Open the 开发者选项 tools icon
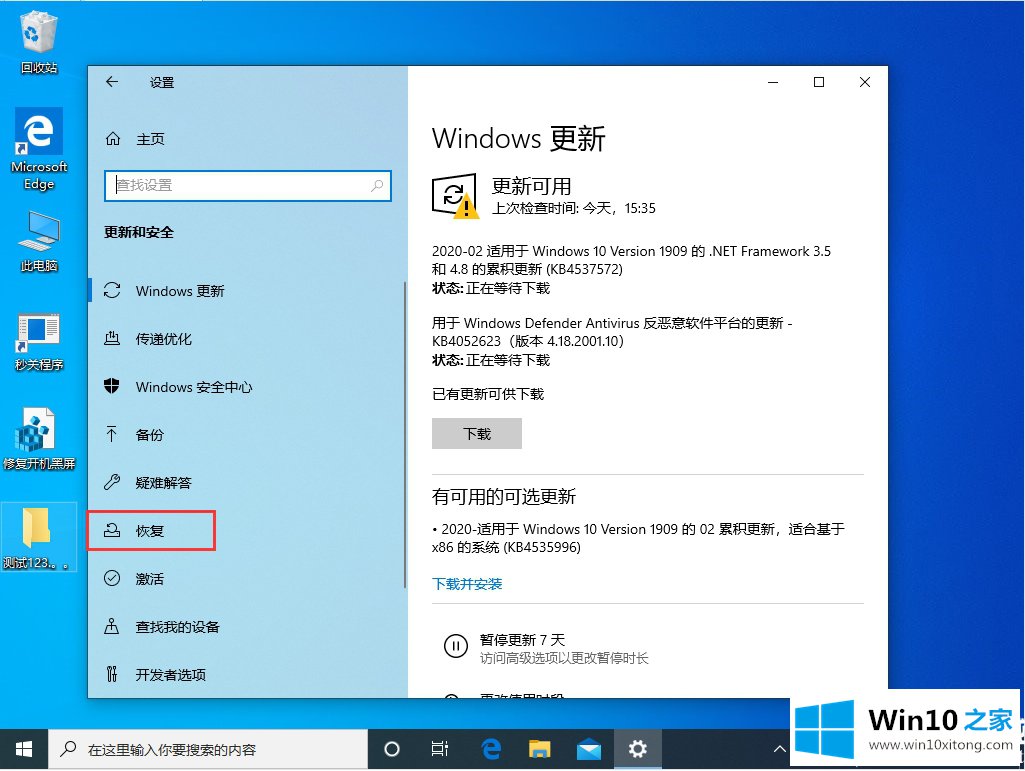This screenshot has width=1025, height=771. 112,674
